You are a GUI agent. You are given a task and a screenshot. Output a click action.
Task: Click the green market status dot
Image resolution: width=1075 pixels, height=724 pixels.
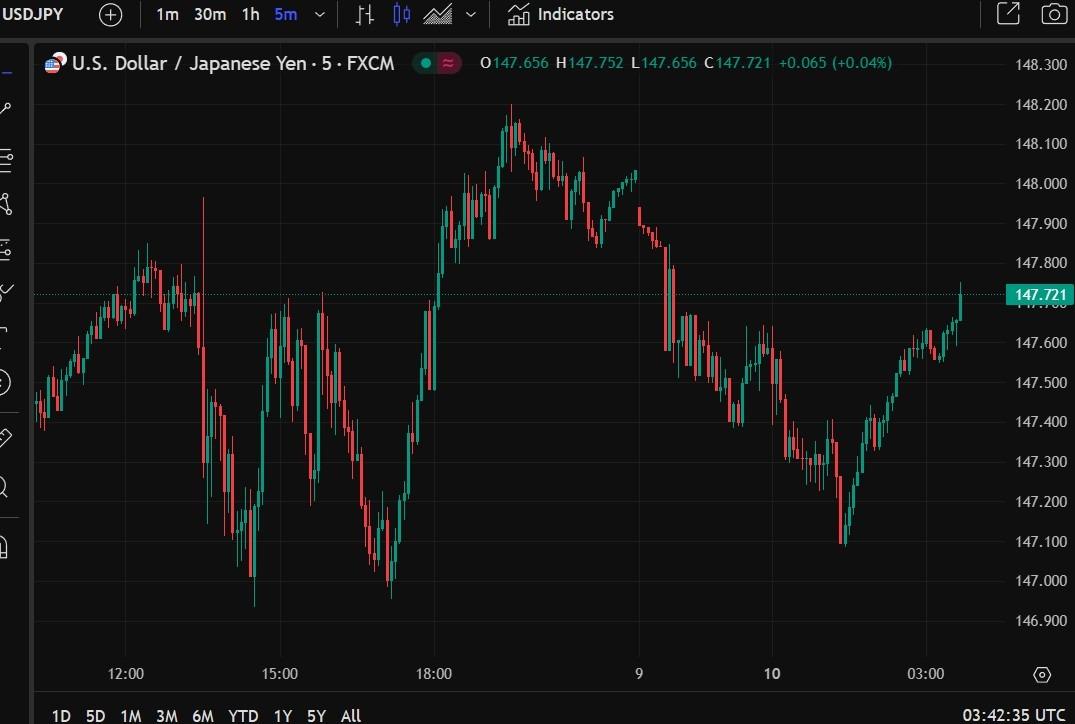426,63
